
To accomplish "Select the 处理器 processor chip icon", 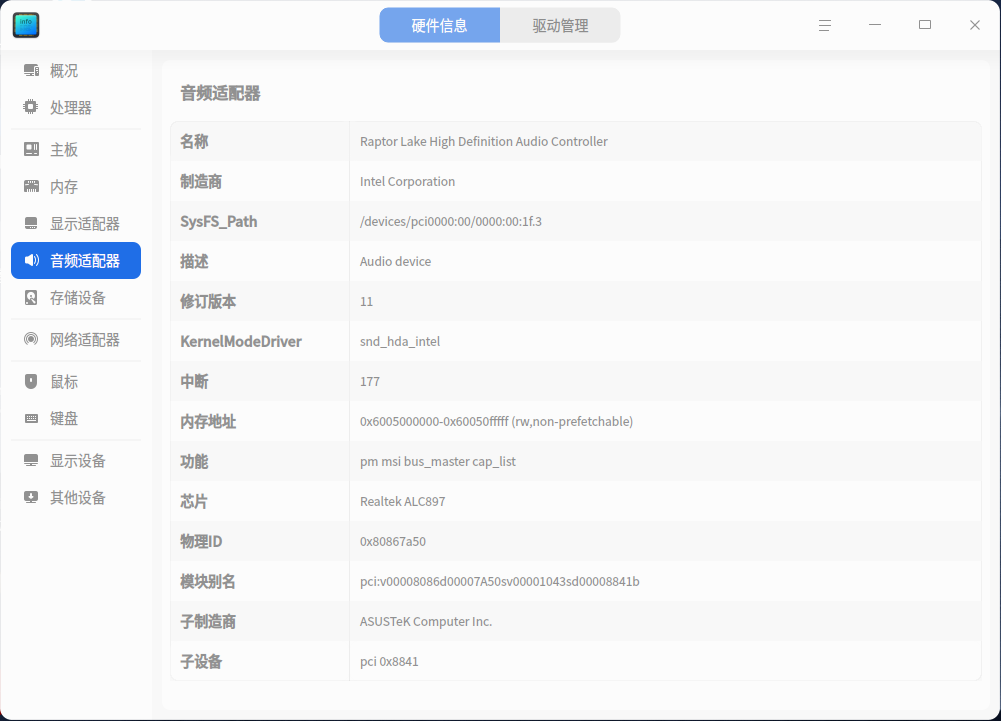I will tap(31, 107).
